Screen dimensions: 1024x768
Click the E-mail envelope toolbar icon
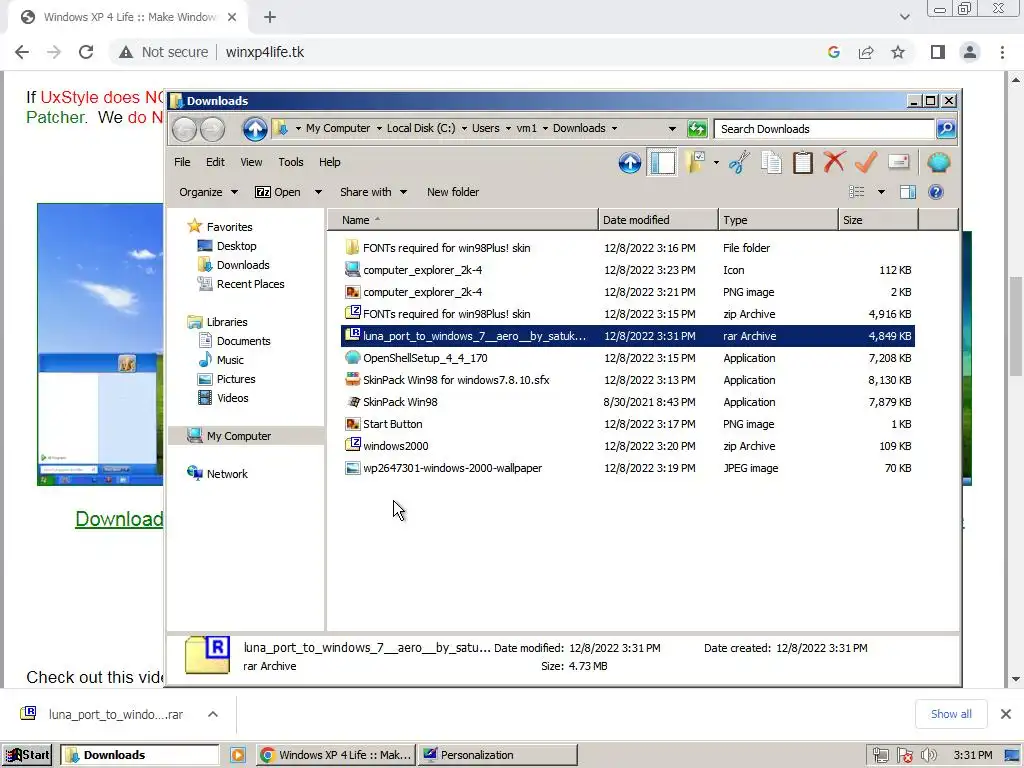(x=899, y=162)
